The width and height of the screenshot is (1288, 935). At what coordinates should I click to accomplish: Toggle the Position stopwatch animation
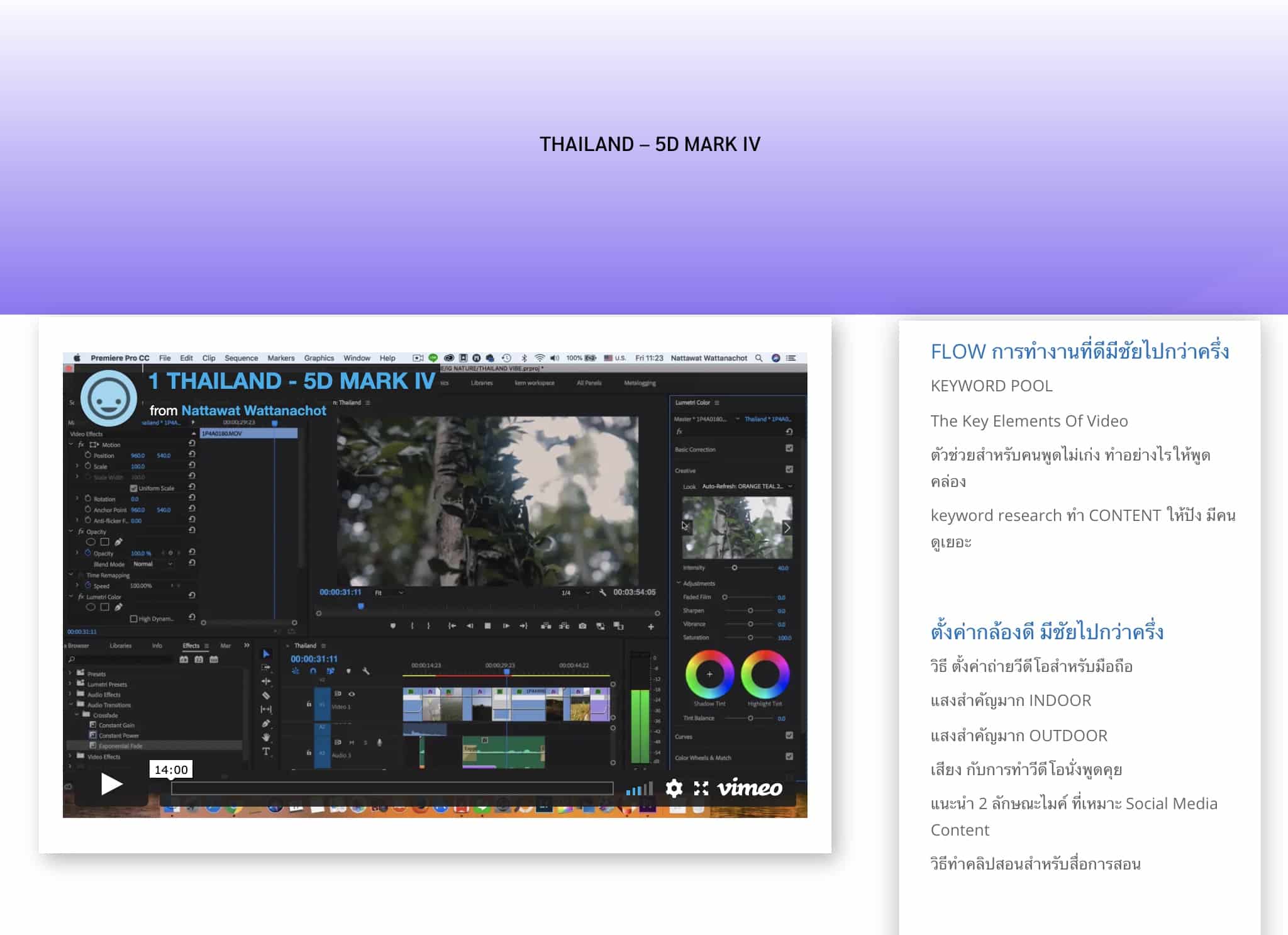[x=88, y=455]
